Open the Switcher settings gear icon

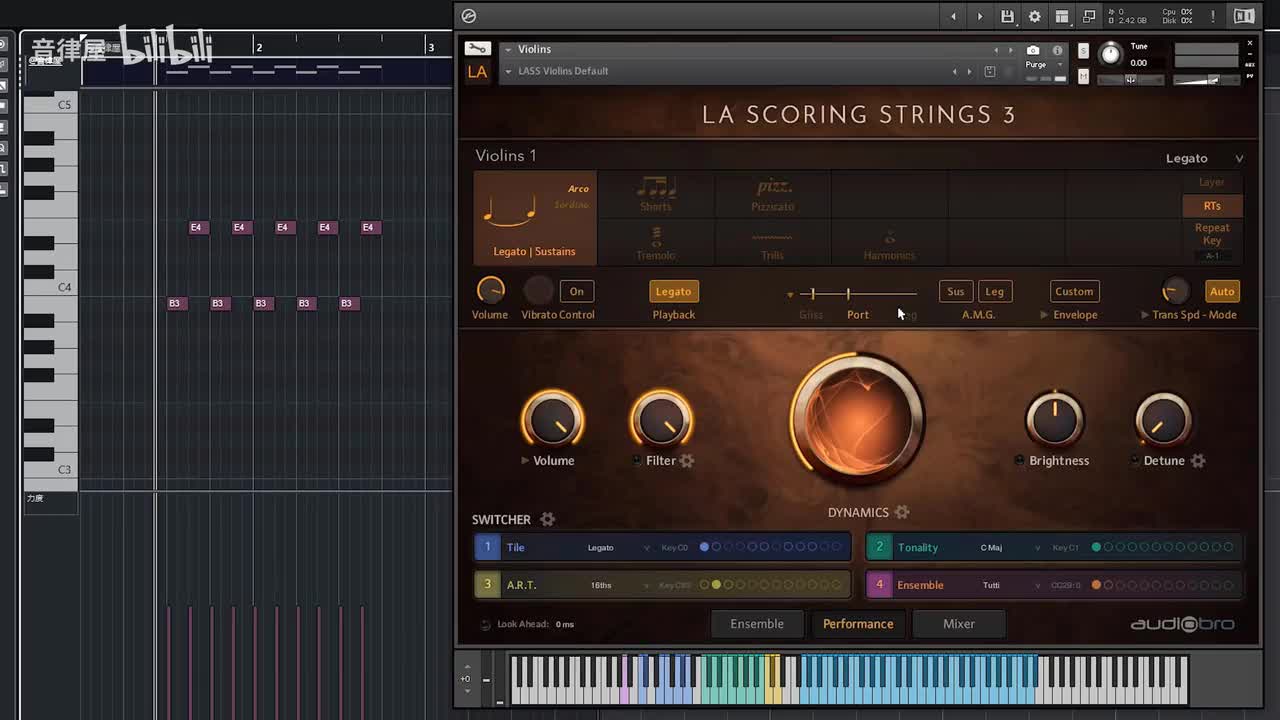[547, 519]
